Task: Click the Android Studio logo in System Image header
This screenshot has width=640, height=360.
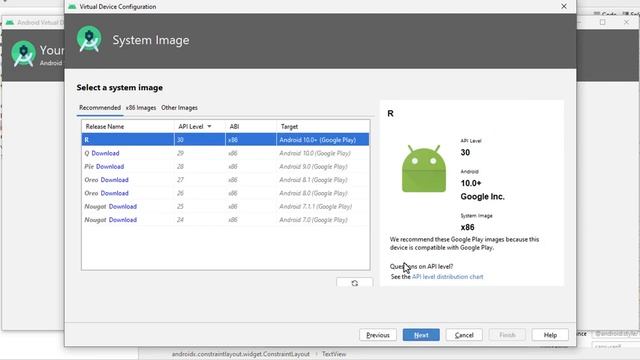Action: 89,40
